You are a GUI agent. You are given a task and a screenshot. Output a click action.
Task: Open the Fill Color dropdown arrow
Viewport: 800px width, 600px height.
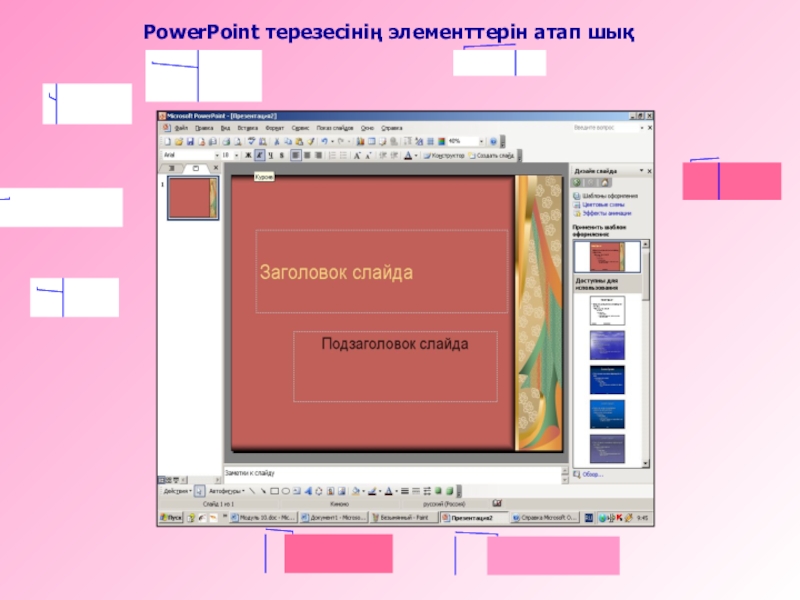(x=364, y=491)
